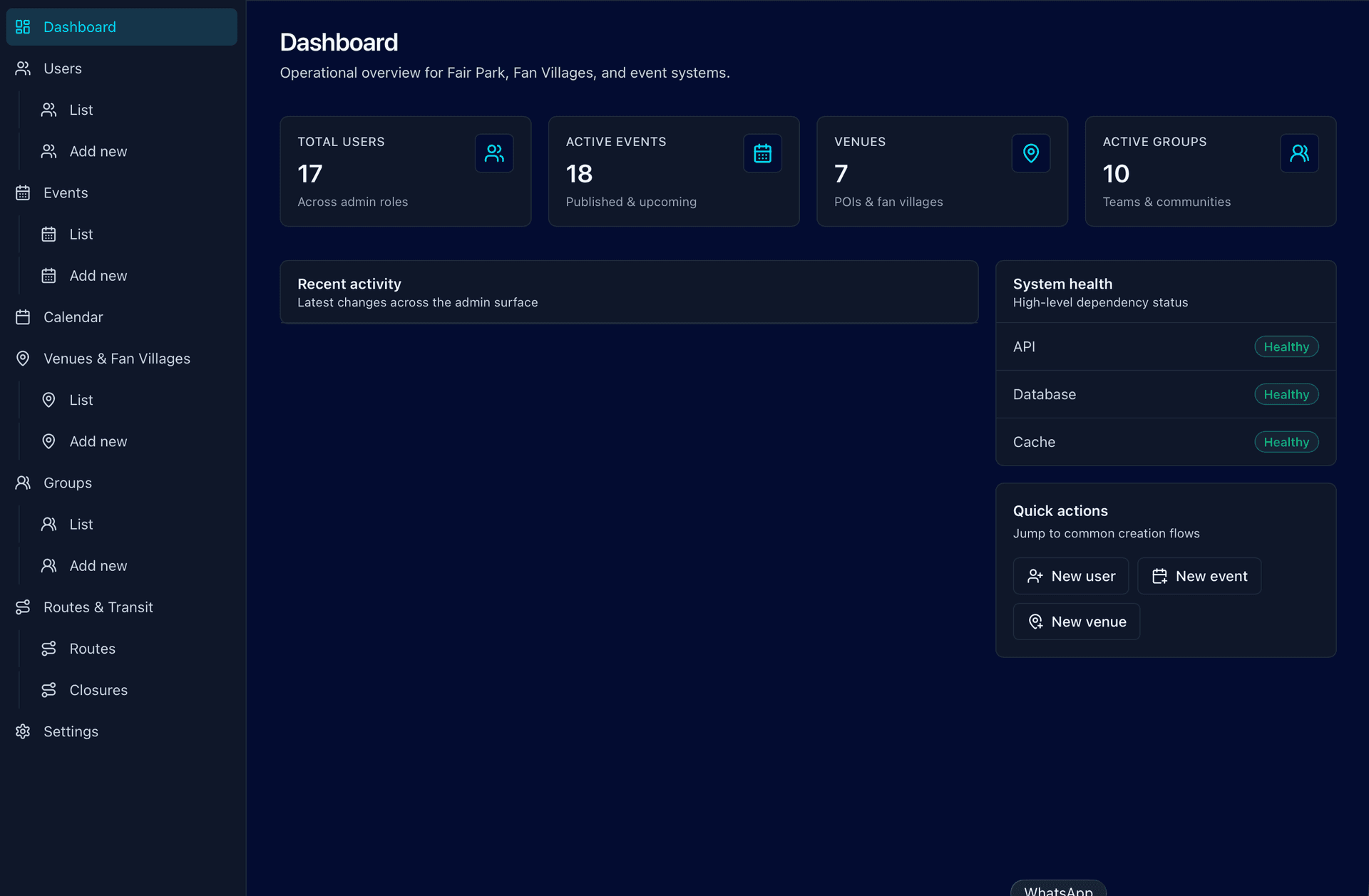Viewport: 1369px width, 896px height.
Task: Click the users icon on Total Users card
Action: 494,153
